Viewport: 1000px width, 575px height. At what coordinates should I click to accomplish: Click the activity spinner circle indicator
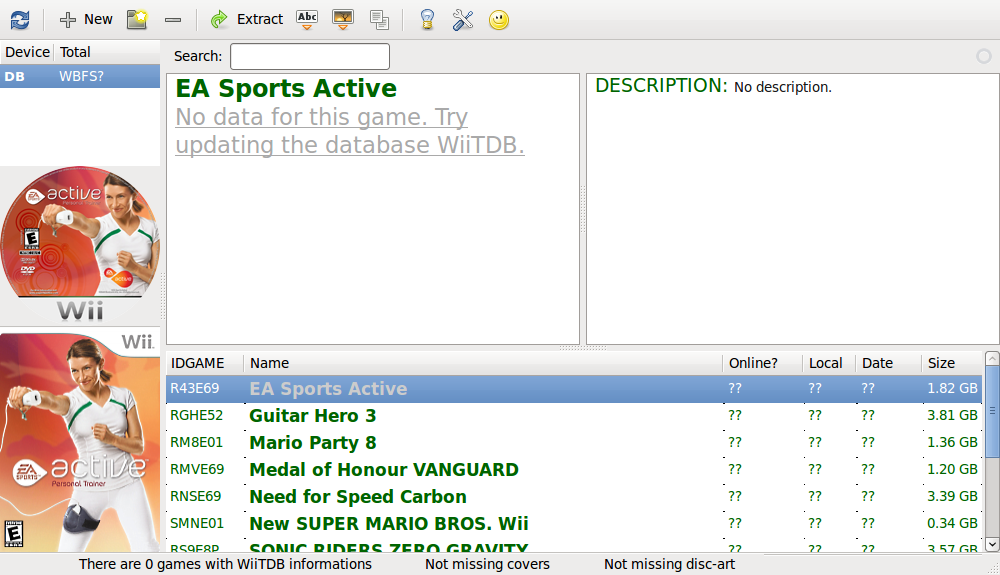click(984, 56)
